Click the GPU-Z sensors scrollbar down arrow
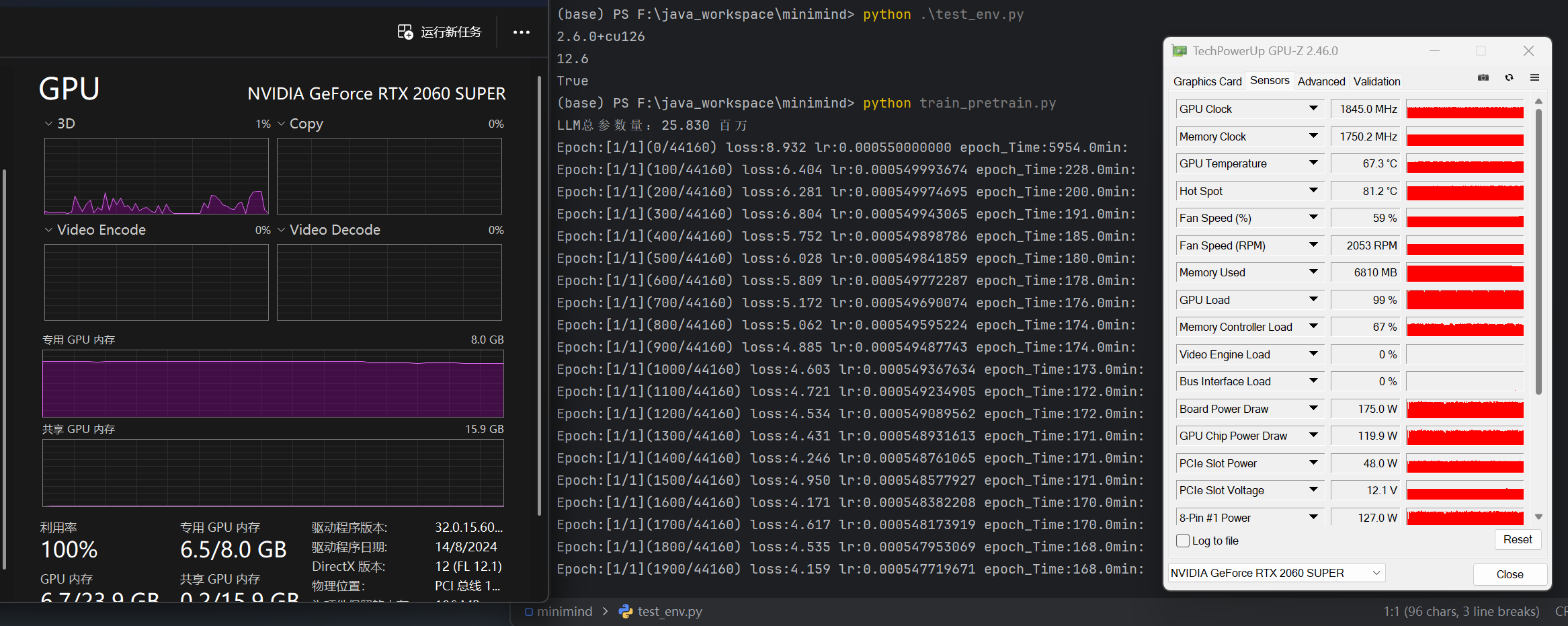1568x626 pixels. [1538, 517]
